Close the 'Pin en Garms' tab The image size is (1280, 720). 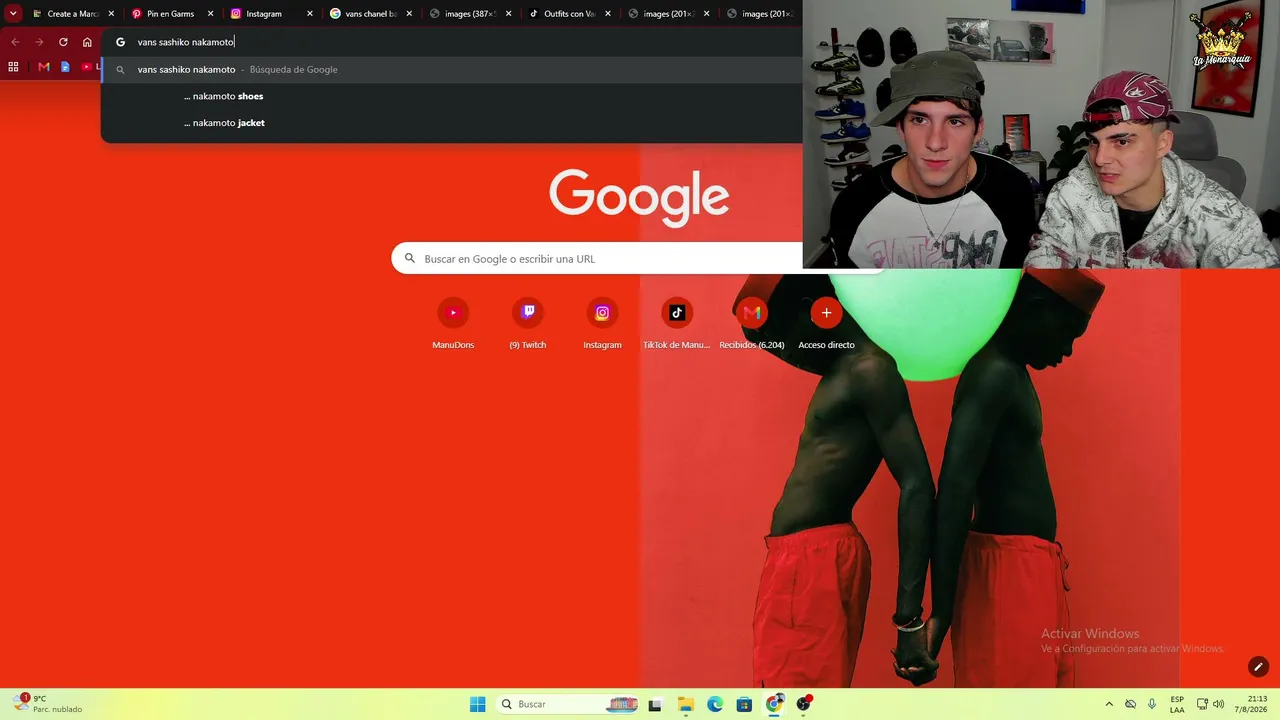click(x=210, y=14)
